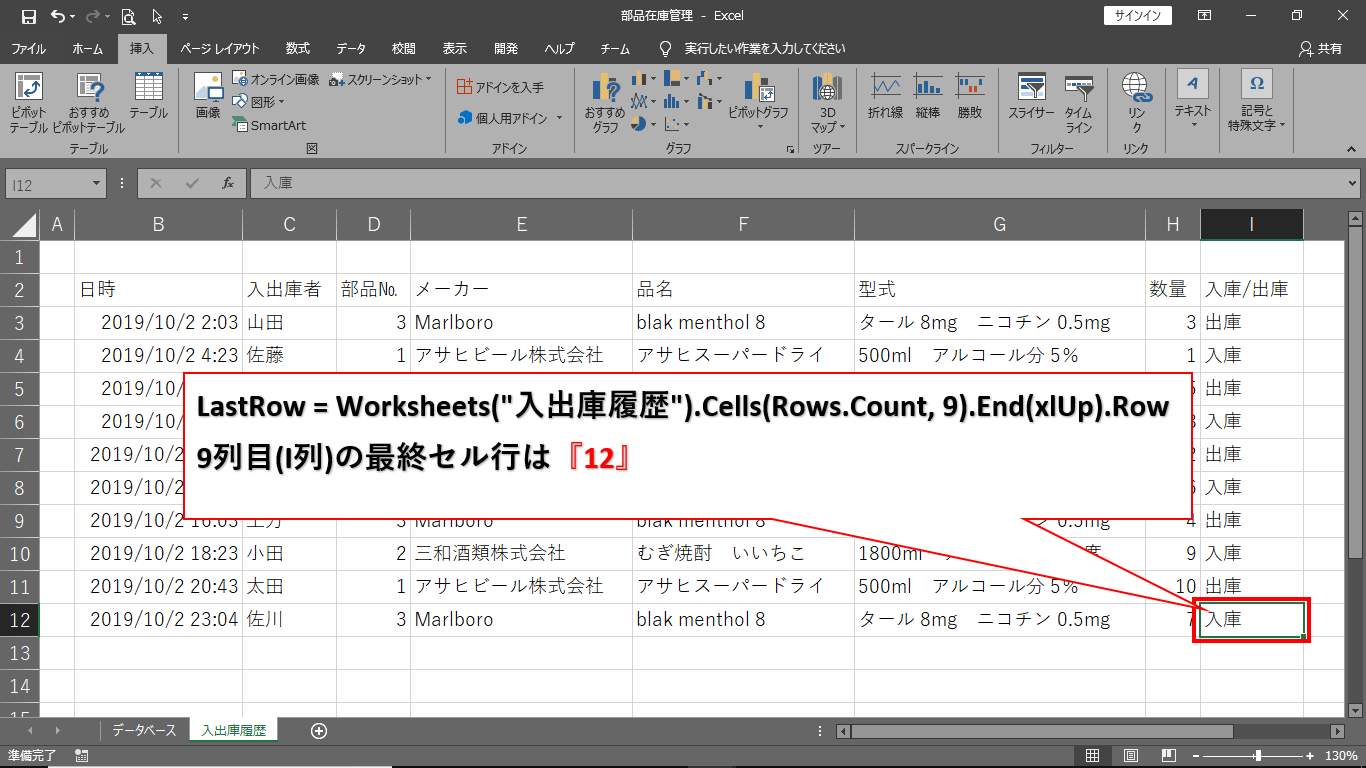Open Insert Function (fx) dialog
This screenshot has width=1366, height=768.
click(x=228, y=184)
